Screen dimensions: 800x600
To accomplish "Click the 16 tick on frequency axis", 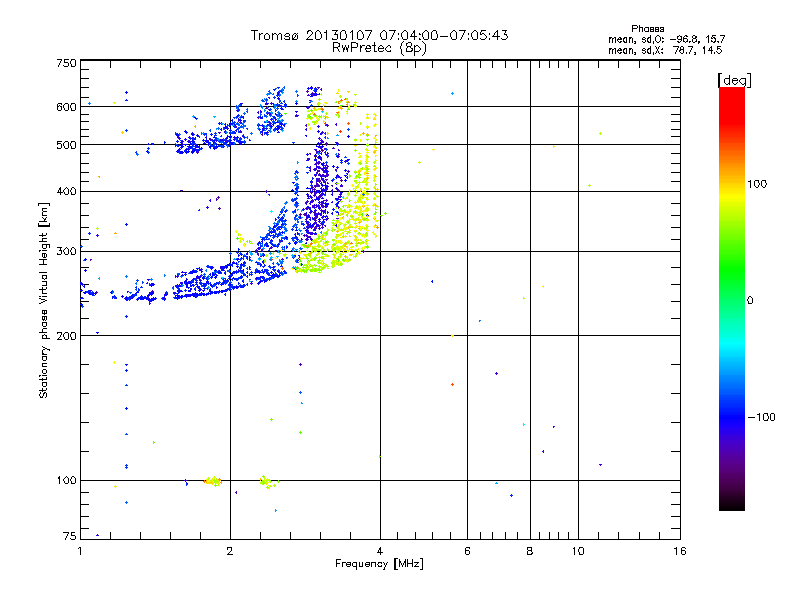I will point(679,552).
